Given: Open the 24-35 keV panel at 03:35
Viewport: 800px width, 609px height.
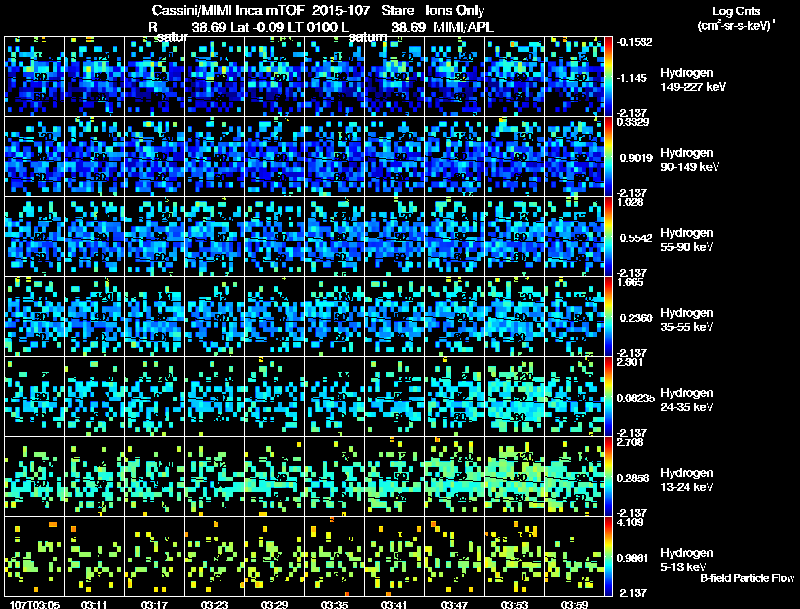Looking at the screenshot, I should 334,397.
